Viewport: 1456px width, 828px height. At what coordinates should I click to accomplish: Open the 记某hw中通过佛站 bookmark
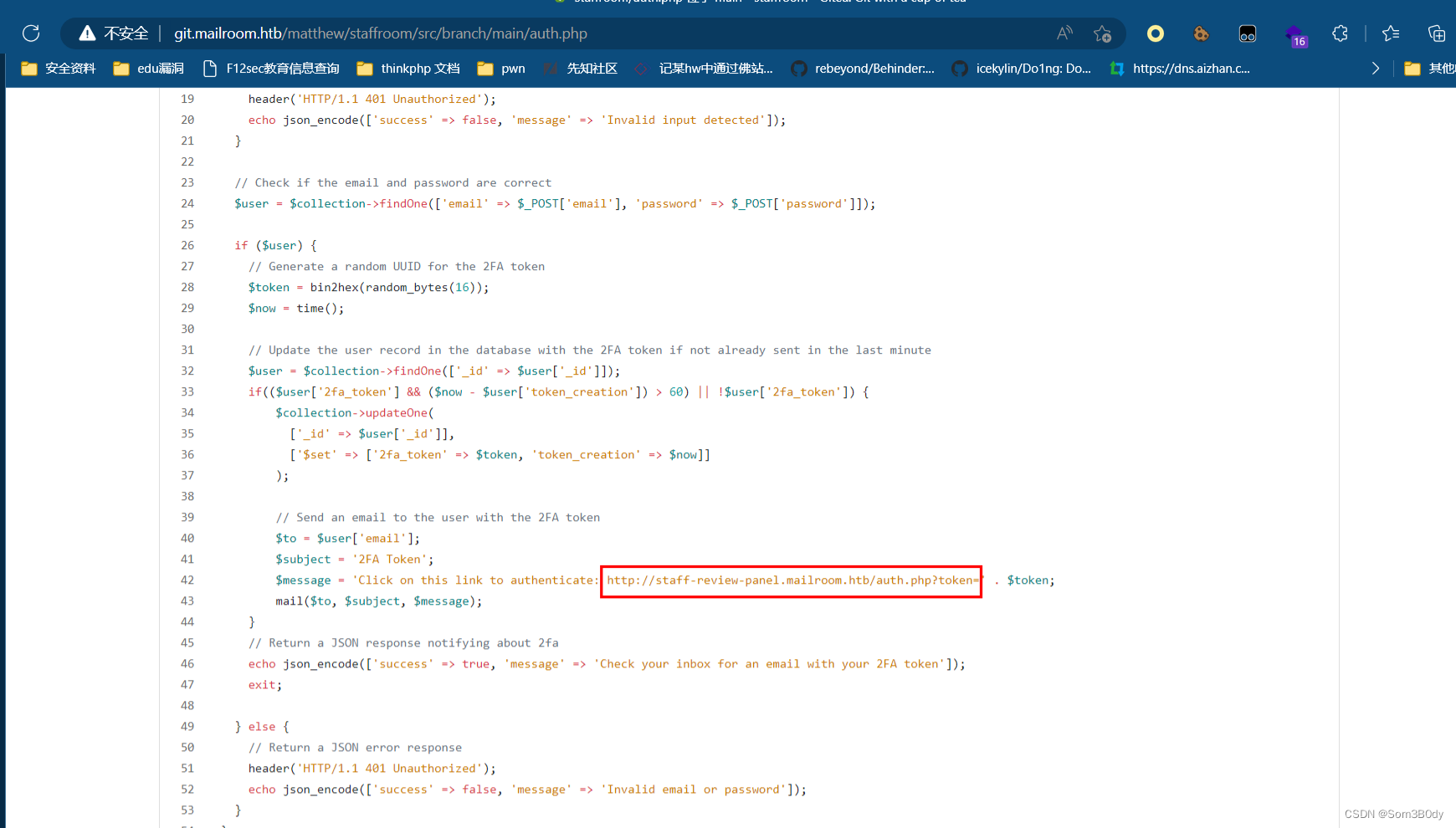point(704,69)
